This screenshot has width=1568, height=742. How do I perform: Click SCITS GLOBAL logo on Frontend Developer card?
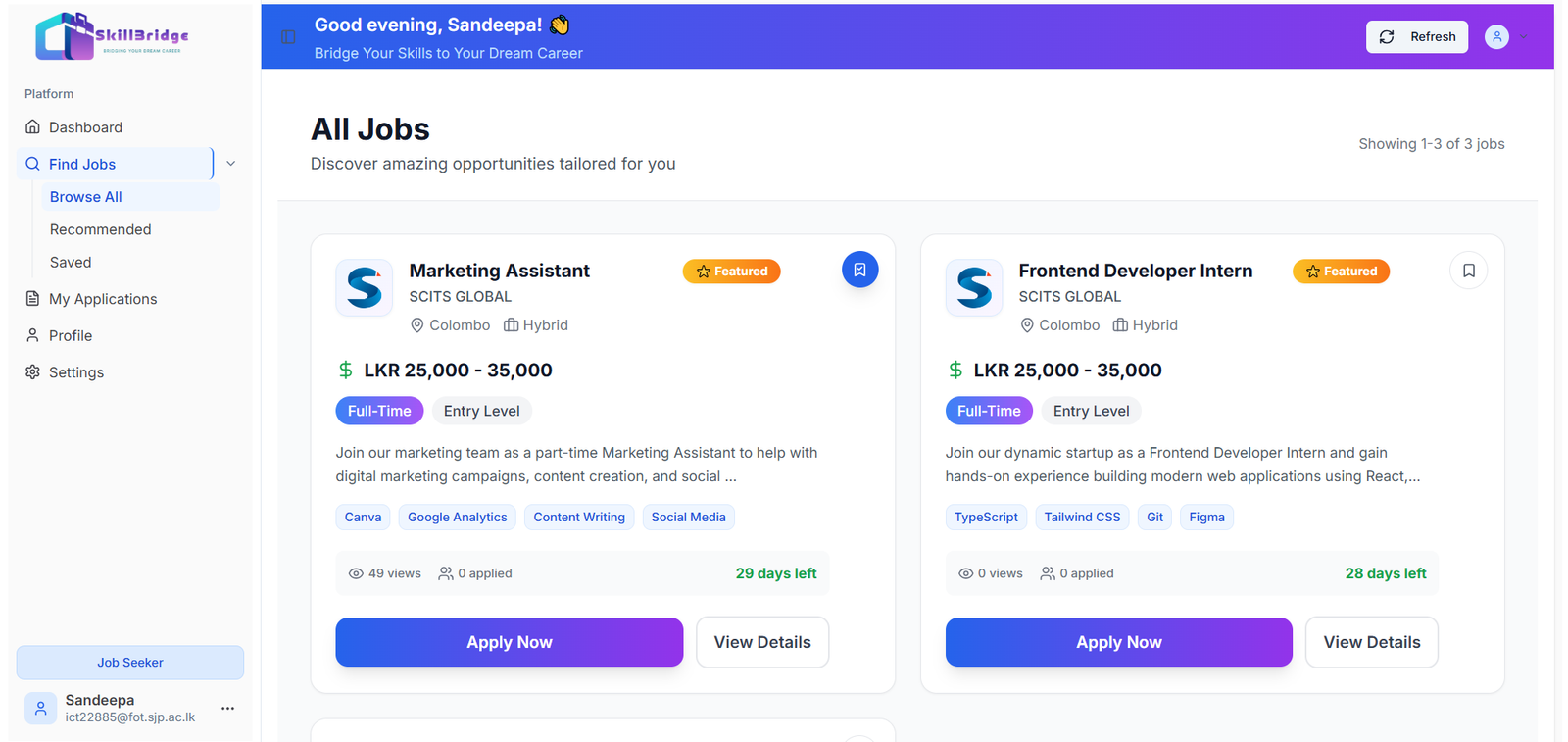[x=974, y=288]
